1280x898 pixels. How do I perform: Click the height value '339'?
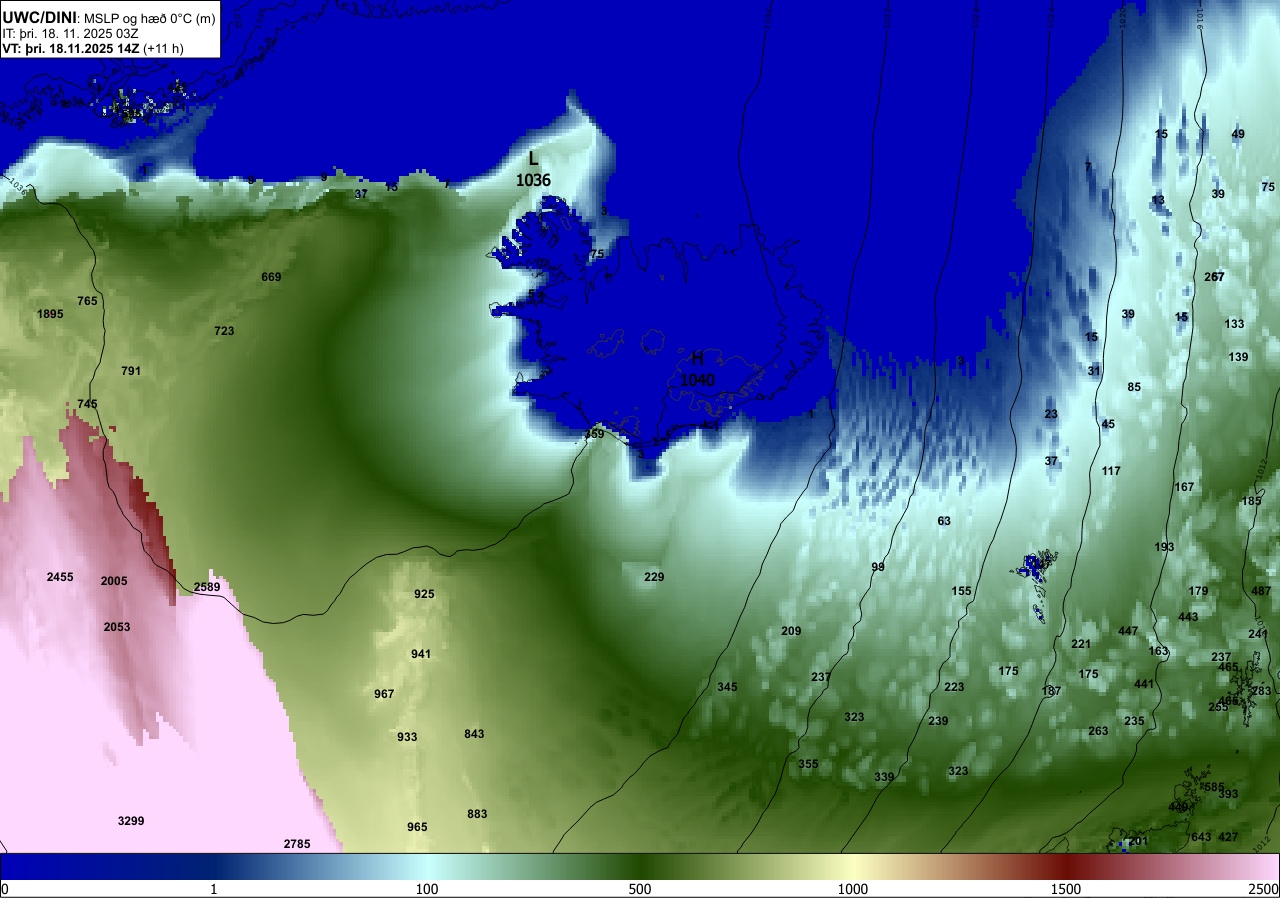tap(884, 777)
